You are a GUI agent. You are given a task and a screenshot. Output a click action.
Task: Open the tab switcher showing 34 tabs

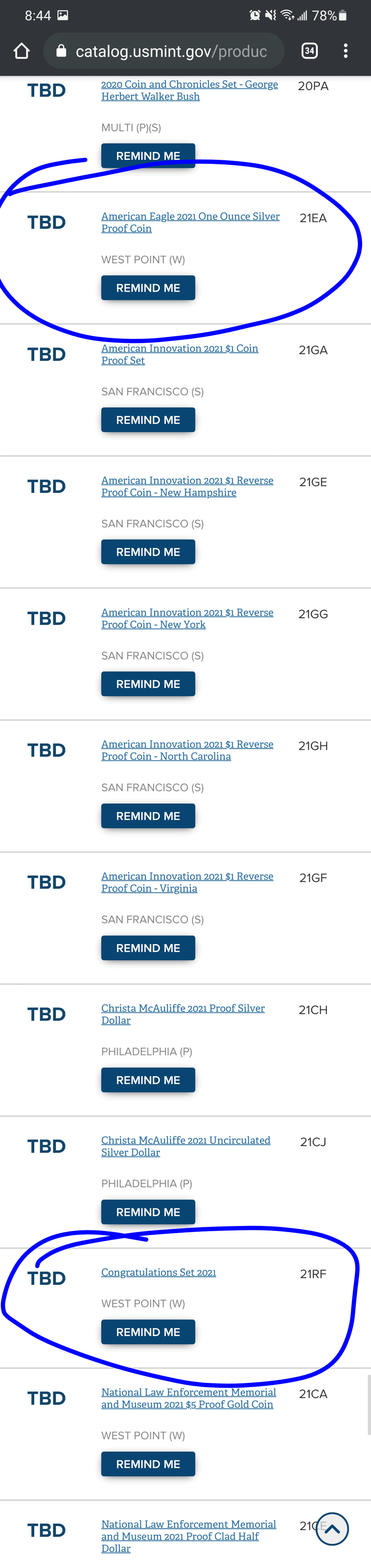point(309,51)
